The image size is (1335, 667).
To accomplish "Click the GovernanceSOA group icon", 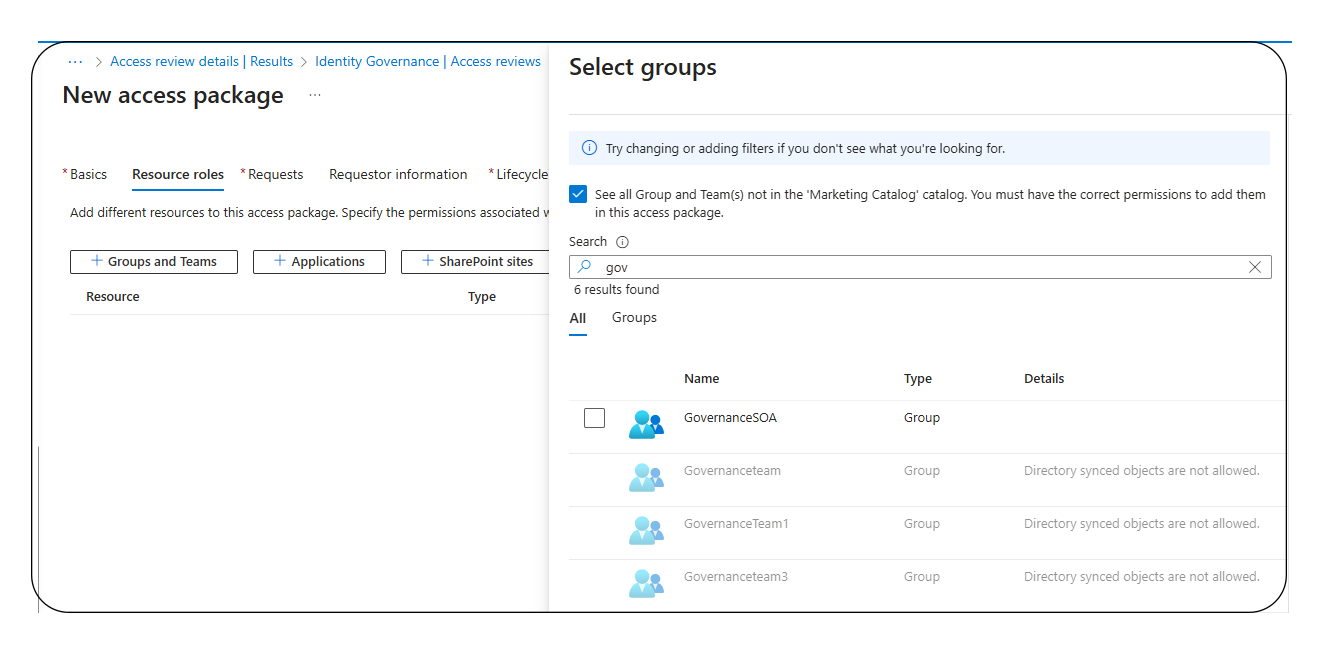I will pyautogui.click(x=646, y=424).
